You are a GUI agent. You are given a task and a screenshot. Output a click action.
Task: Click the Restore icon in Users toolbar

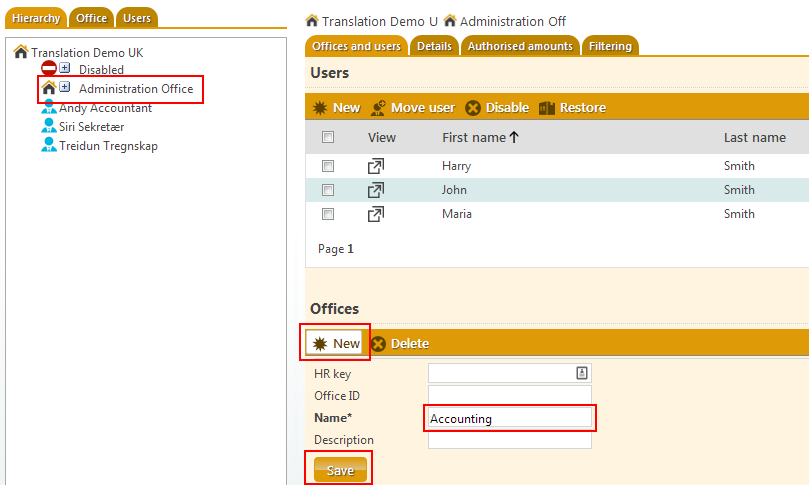coord(546,107)
